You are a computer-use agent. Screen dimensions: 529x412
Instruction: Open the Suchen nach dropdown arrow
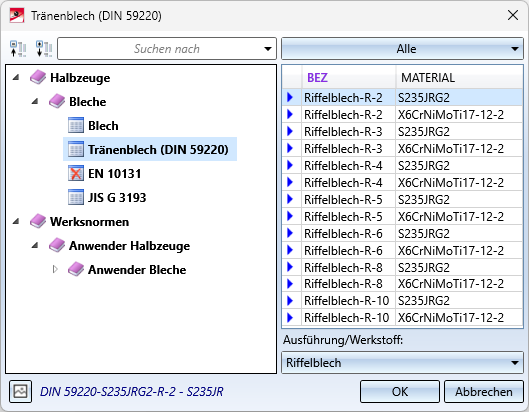[268, 49]
